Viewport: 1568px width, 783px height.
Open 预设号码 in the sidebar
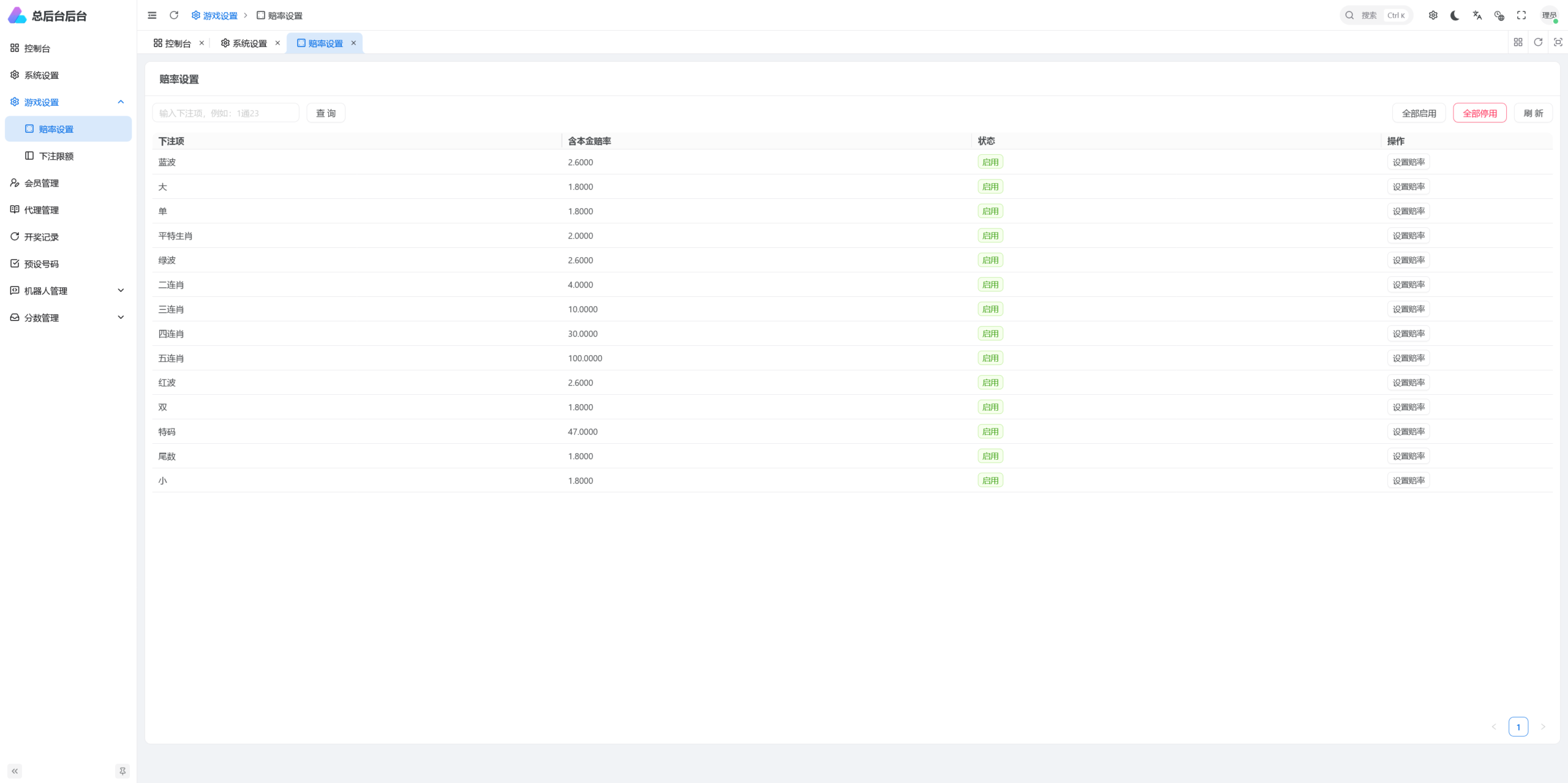pos(68,264)
